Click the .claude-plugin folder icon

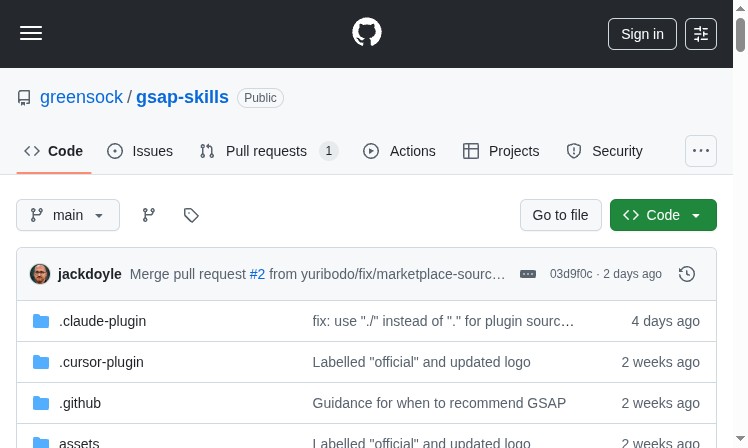[x=41, y=321]
